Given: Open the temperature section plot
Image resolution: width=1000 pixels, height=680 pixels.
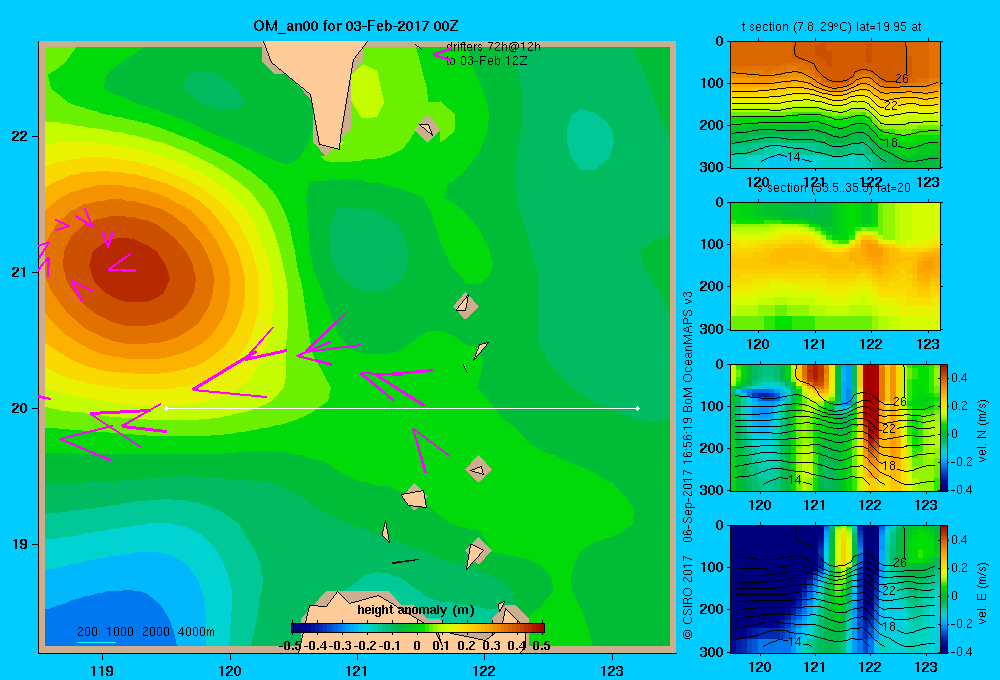Looking at the screenshot, I should pyautogui.click(x=835, y=105).
